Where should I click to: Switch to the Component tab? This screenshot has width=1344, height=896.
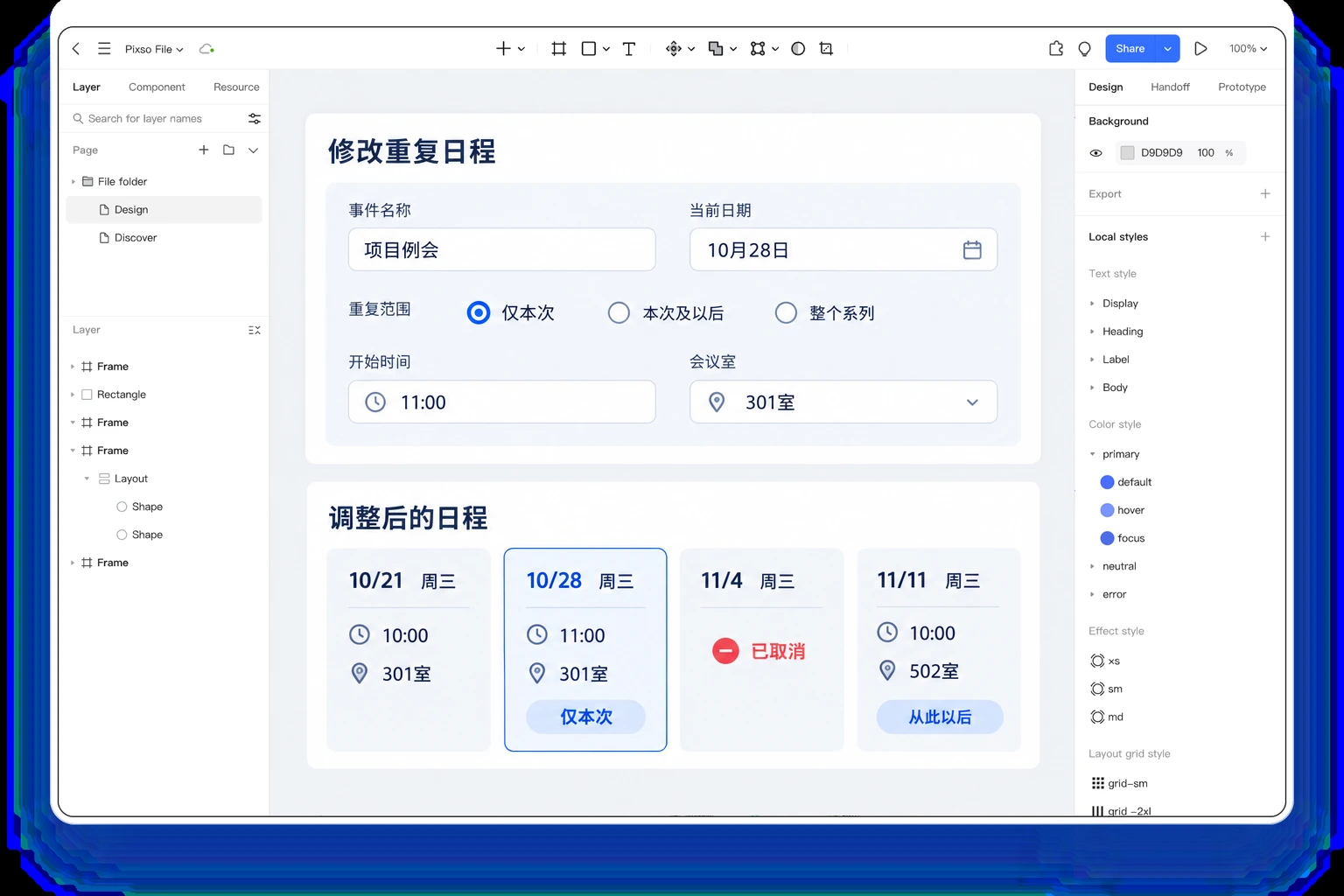pos(157,87)
